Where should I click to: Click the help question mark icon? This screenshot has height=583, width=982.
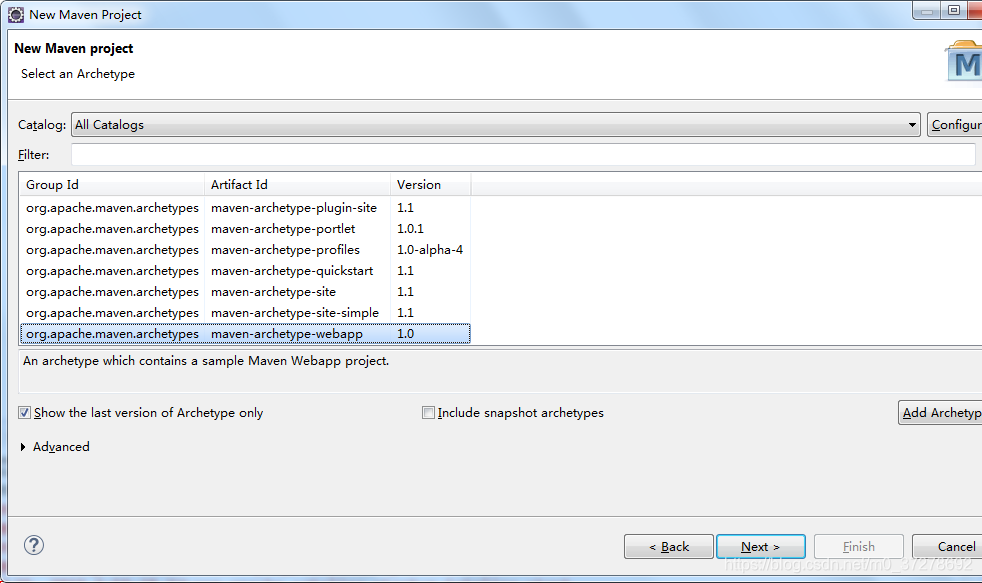click(34, 545)
